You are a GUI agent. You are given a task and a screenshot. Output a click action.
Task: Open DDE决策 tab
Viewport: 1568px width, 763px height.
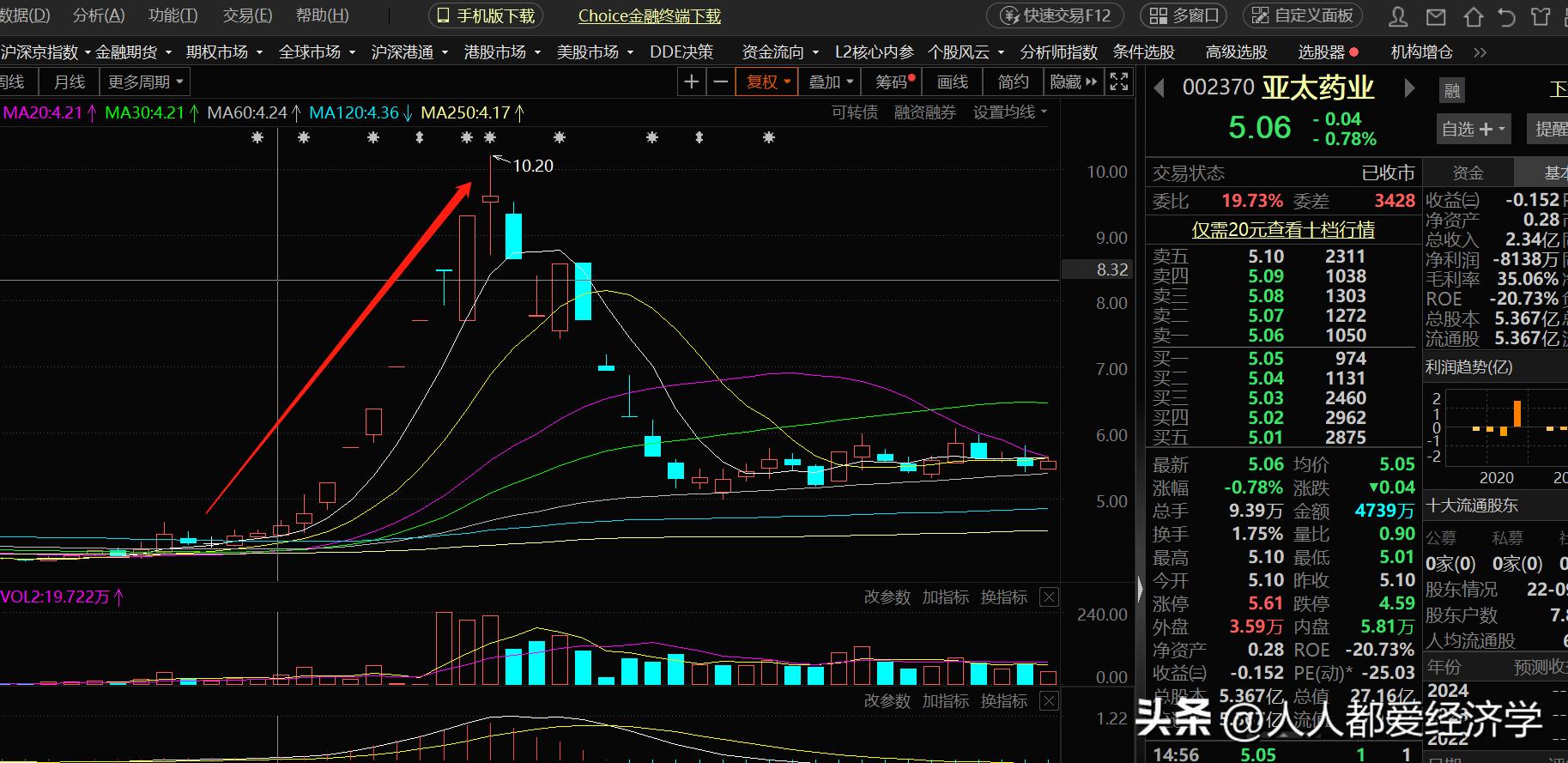(x=681, y=52)
